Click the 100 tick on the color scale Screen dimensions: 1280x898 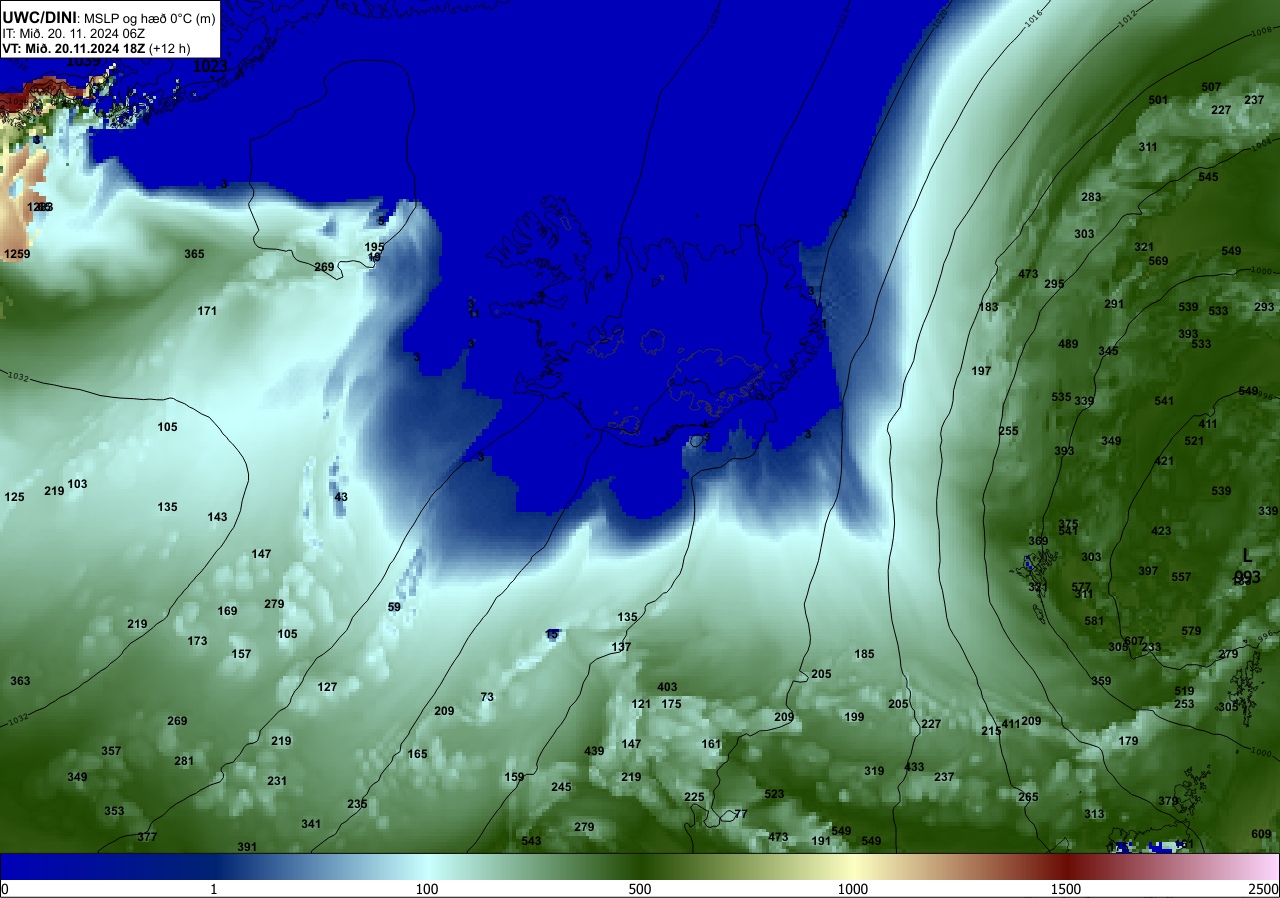(427, 889)
